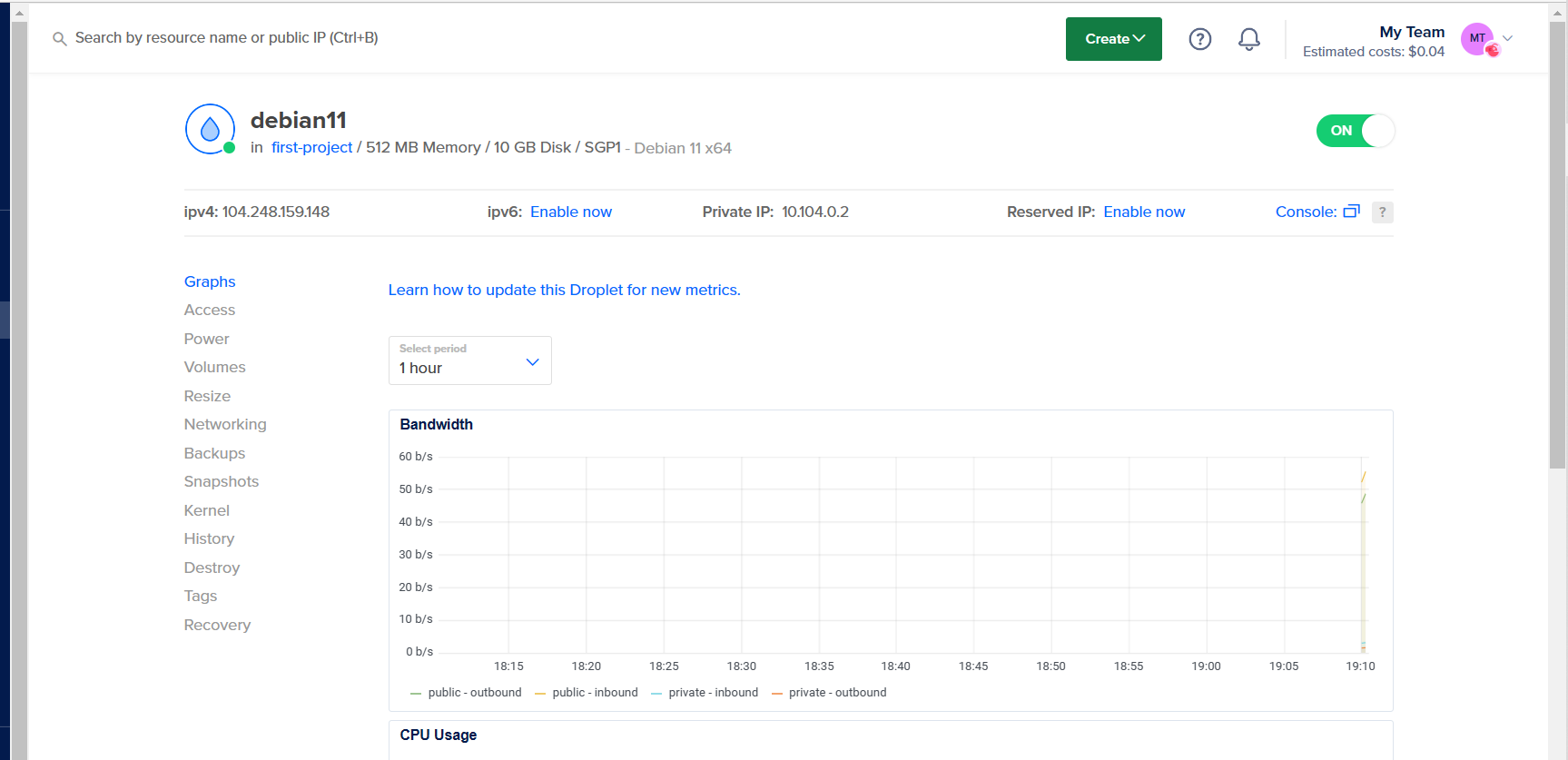The width and height of the screenshot is (1568, 760).
Task: Click the MT team avatar
Action: tap(1479, 39)
